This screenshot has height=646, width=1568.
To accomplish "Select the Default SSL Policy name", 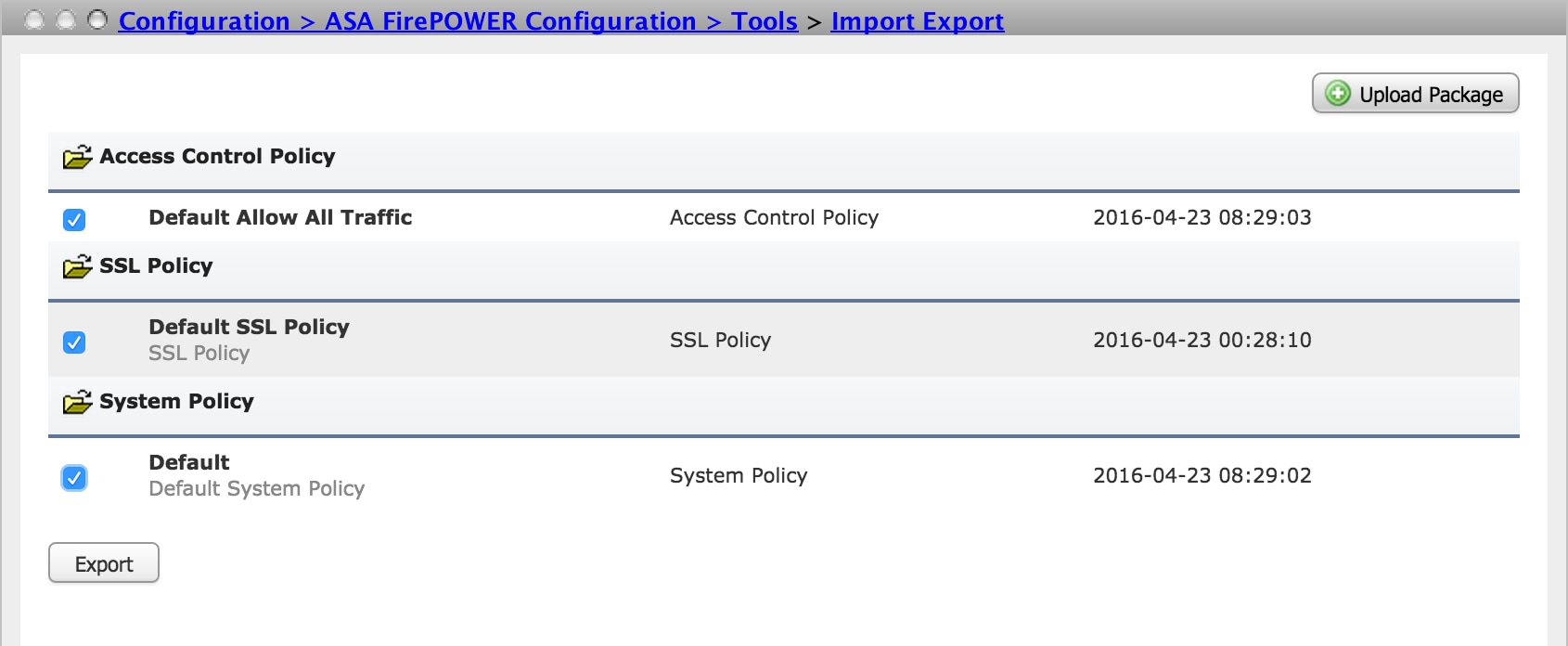I will [x=249, y=327].
